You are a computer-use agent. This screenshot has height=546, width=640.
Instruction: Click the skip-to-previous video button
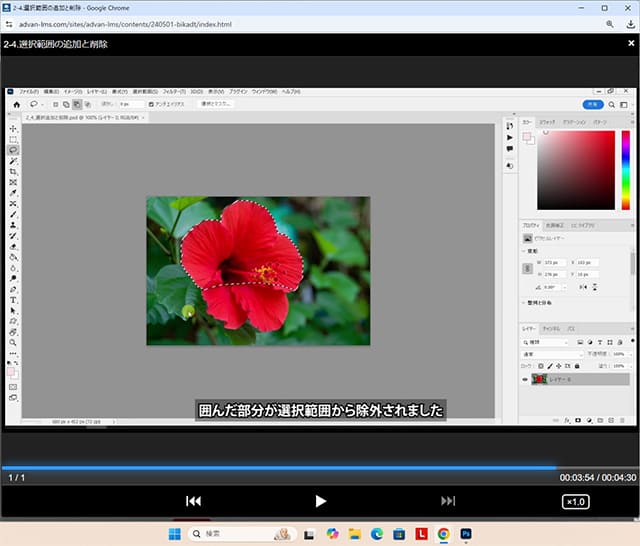tap(194, 501)
